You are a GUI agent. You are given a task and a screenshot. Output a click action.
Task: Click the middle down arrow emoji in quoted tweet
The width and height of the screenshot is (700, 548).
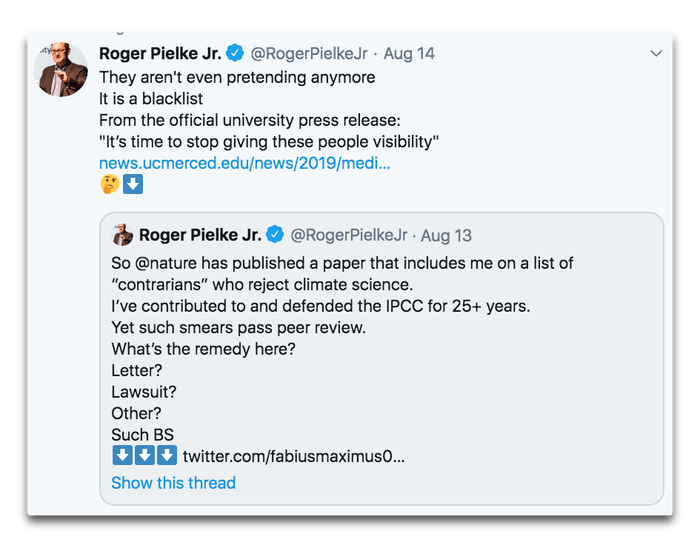pos(144,456)
